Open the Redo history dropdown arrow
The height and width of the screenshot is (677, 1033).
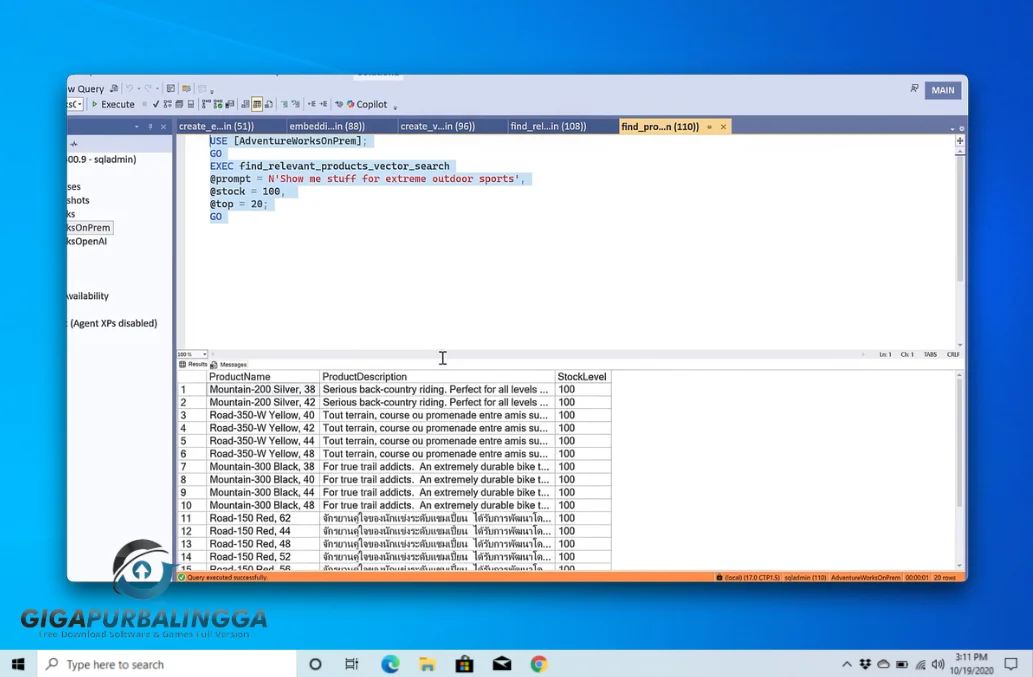157,89
